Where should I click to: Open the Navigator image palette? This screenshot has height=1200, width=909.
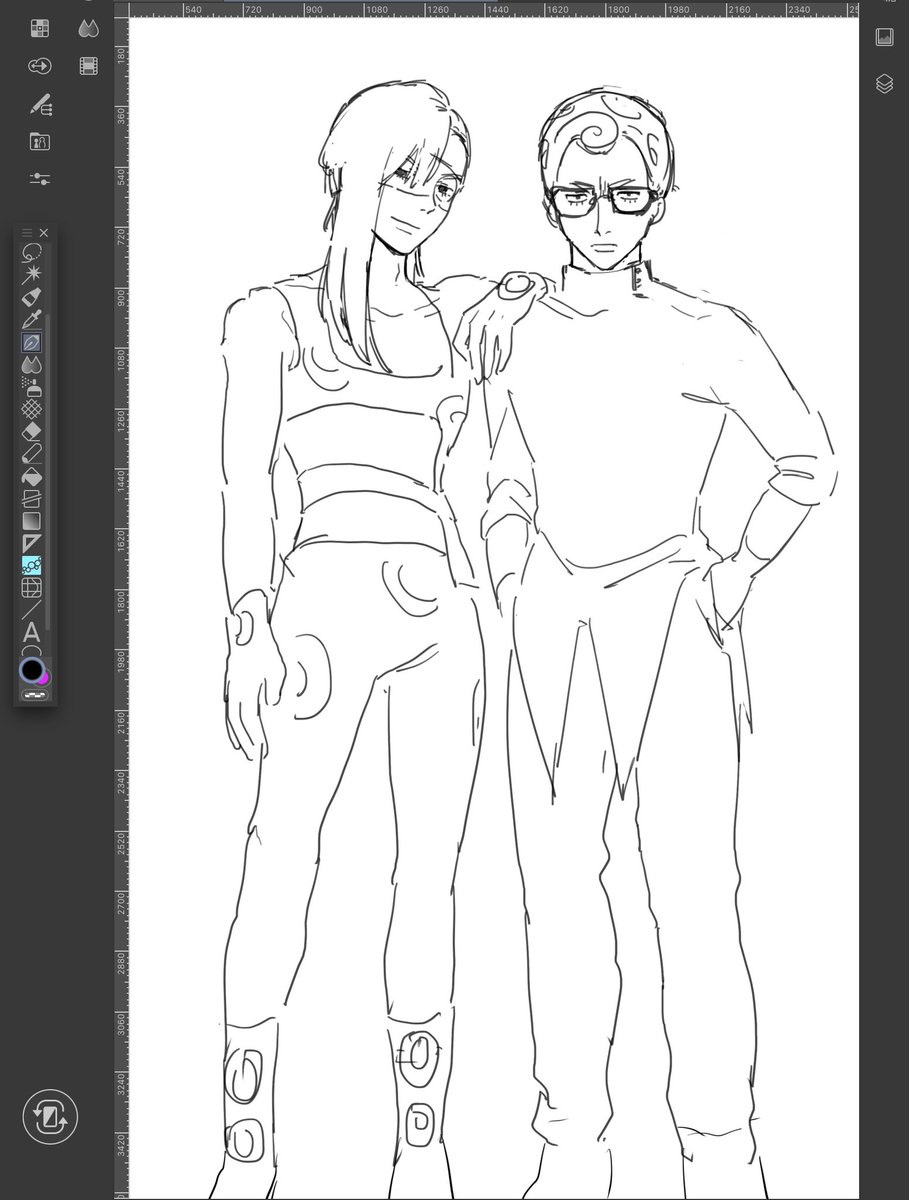(x=884, y=37)
